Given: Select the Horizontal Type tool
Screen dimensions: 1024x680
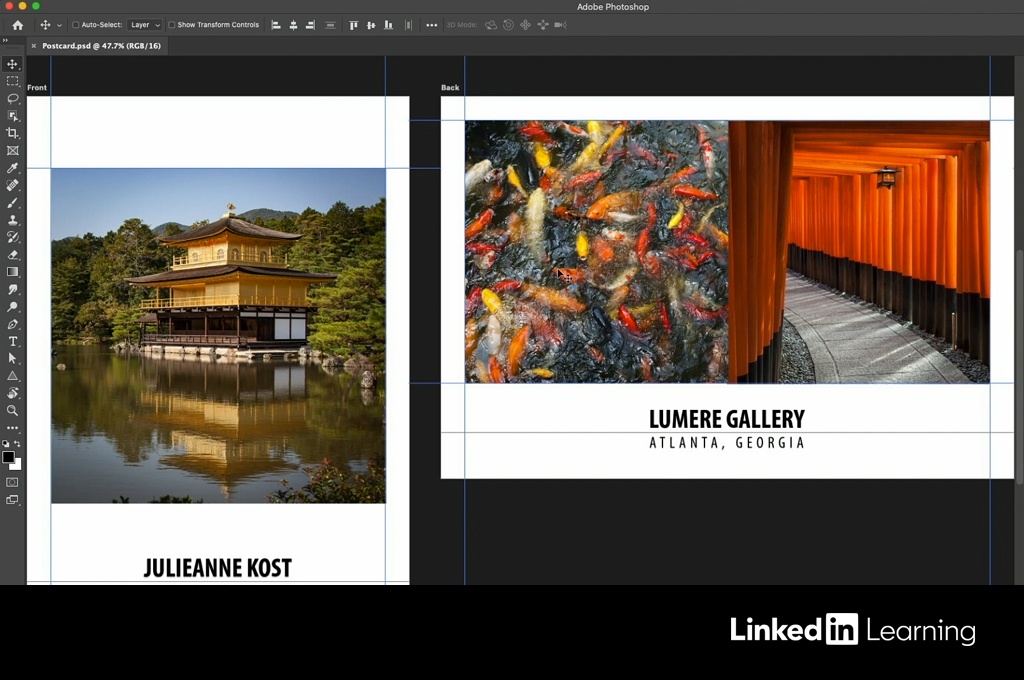Looking at the screenshot, I should pos(13,341).
